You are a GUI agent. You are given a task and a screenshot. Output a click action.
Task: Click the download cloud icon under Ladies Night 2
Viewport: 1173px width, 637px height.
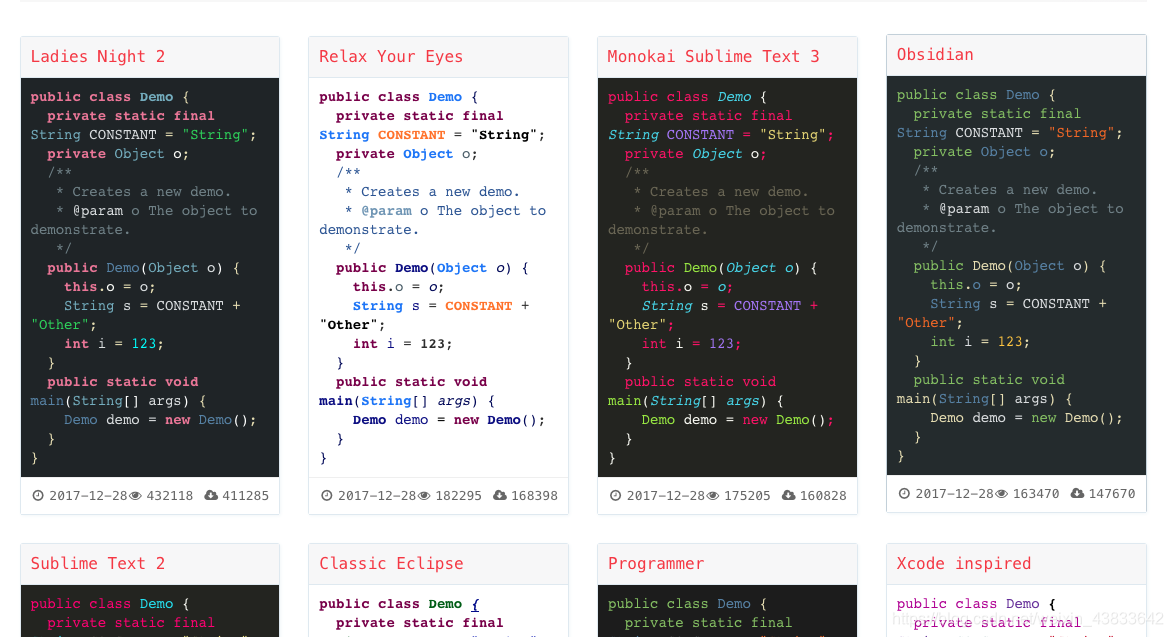pyautogui.click(x=211, y=495)
